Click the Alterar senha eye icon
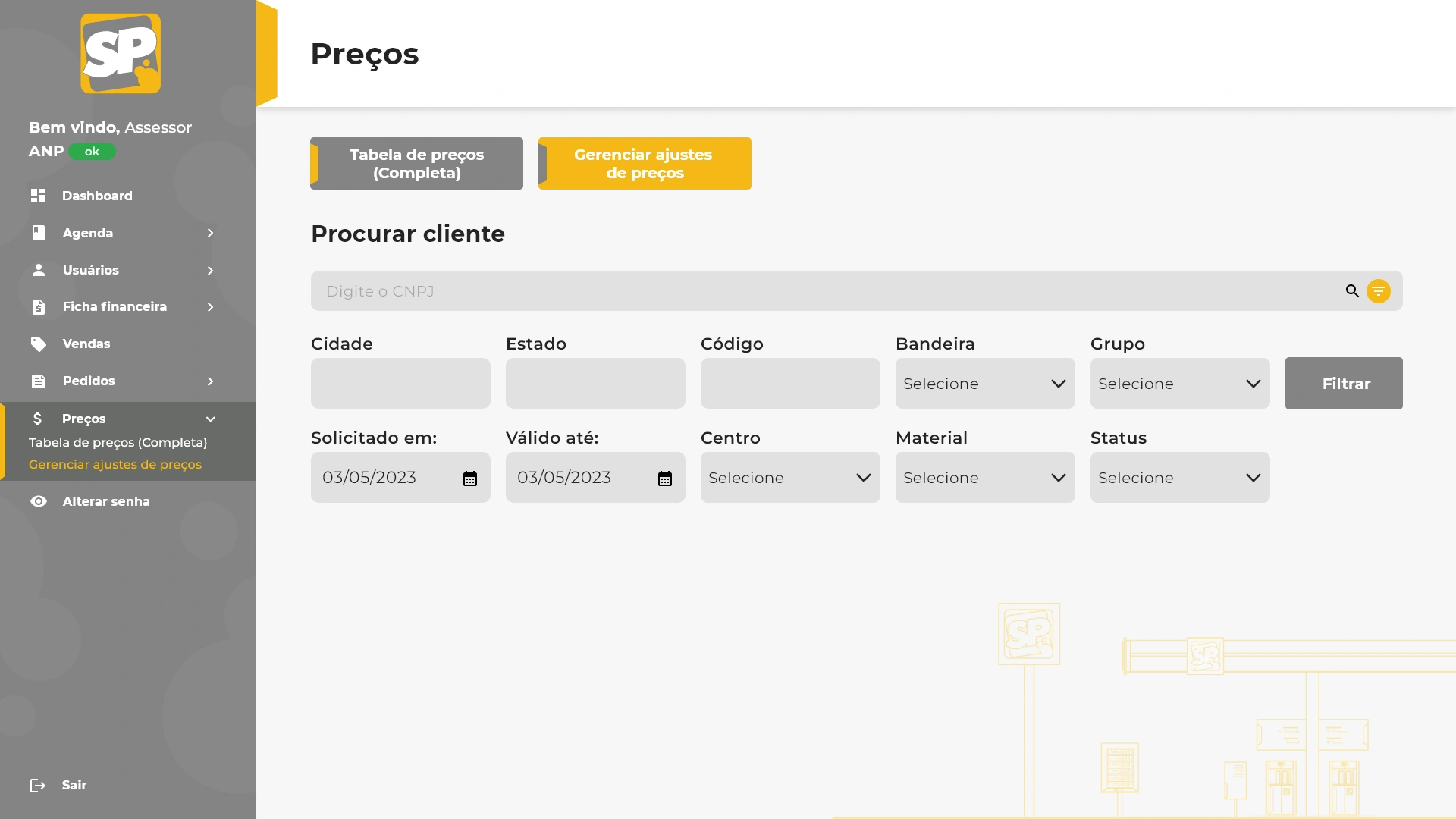 tap(38, 501)
